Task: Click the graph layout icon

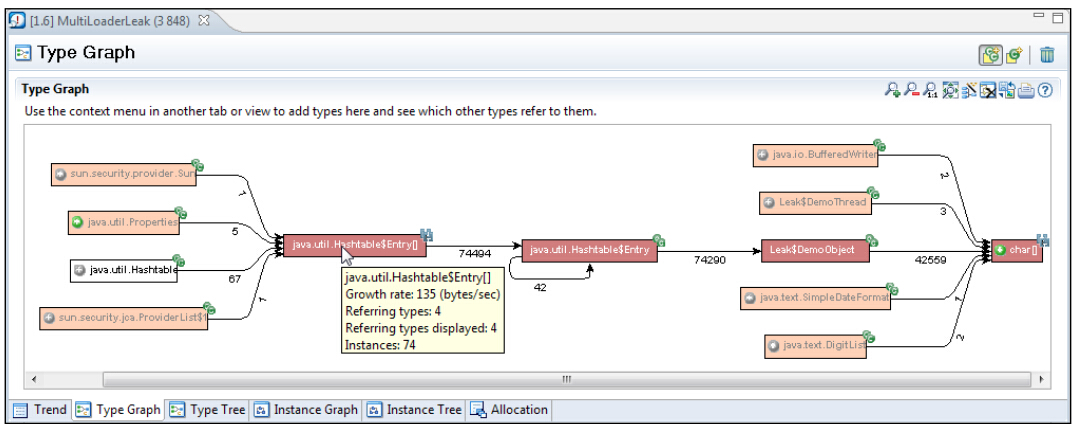Action: pos(969,90)
